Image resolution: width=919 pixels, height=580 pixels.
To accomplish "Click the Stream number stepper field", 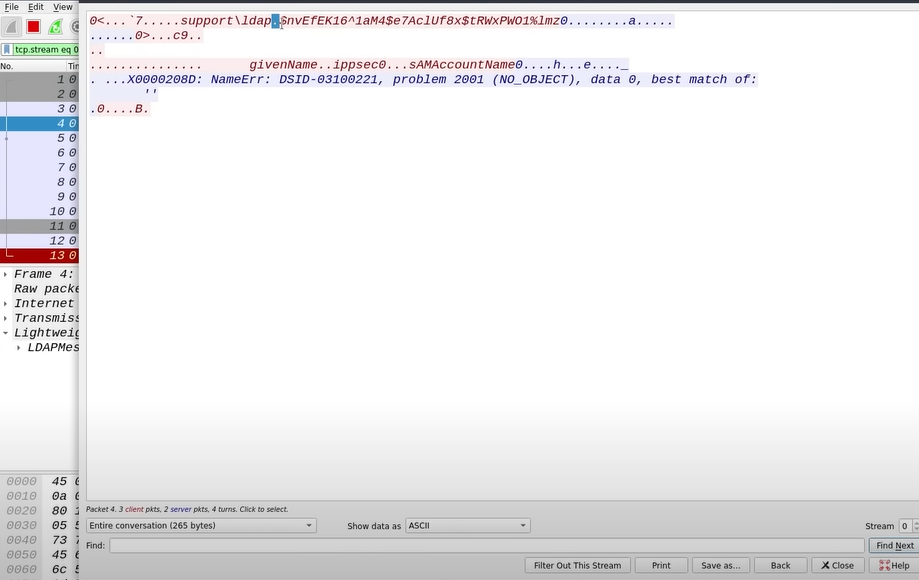I will pos(908,526).
